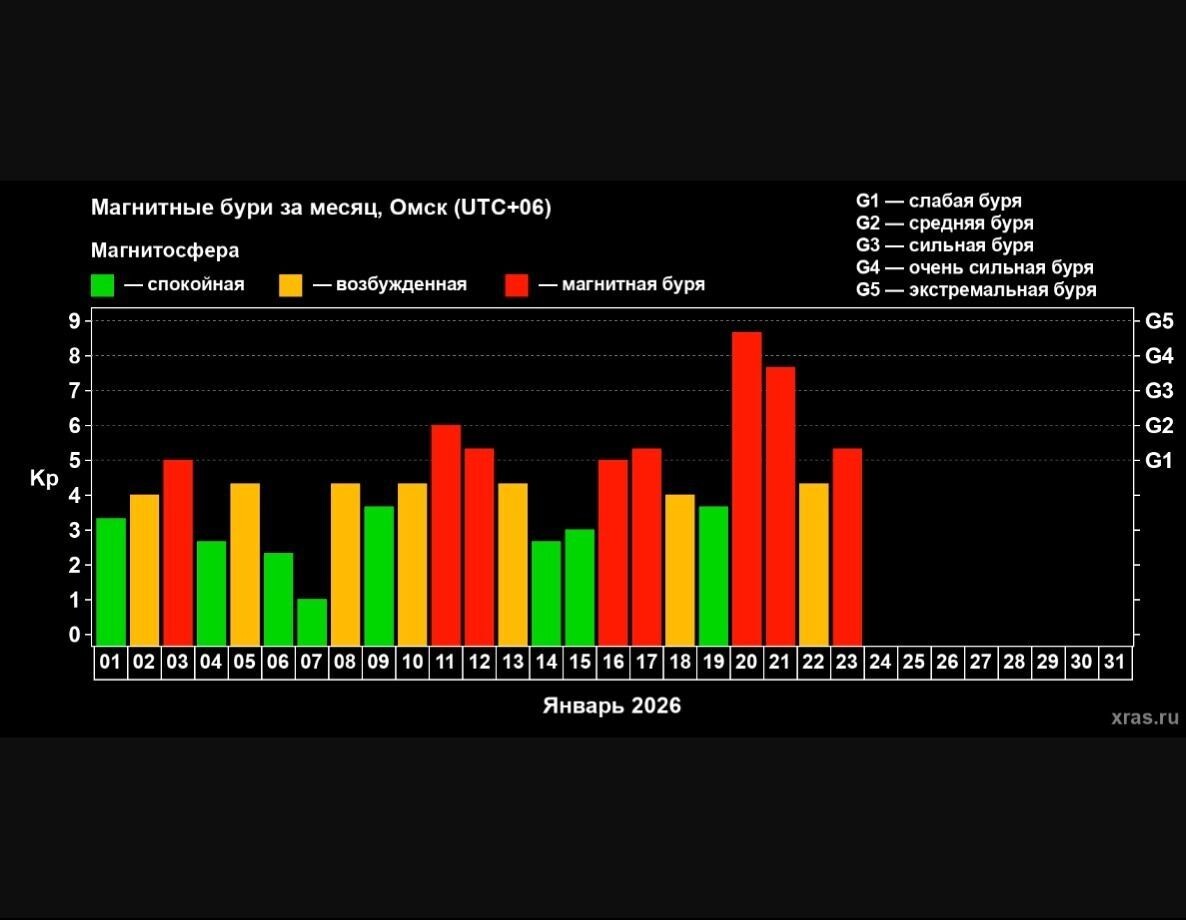Click the red magnetic storm legend swatch
Image resolution: width=1186 pixels, height=920 pixels.
(517, 285)
